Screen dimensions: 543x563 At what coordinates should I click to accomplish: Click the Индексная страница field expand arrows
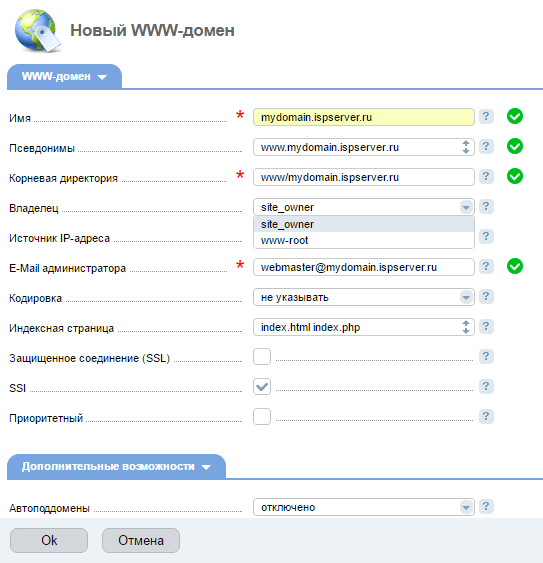466,327
